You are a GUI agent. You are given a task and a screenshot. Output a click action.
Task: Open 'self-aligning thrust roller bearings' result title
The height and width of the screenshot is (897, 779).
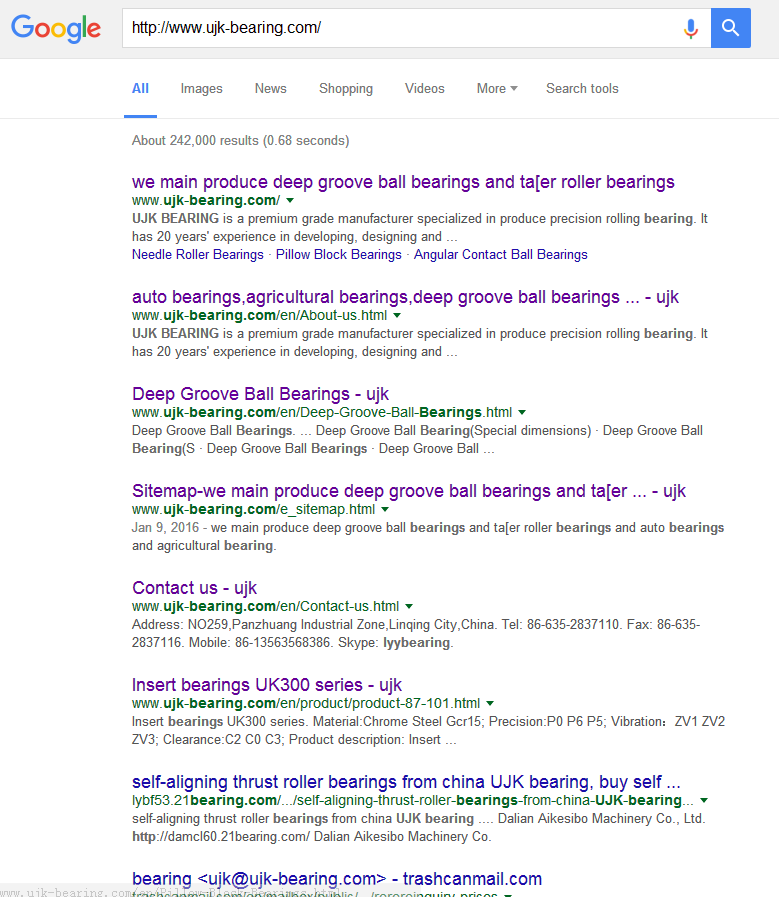(406, 781)
